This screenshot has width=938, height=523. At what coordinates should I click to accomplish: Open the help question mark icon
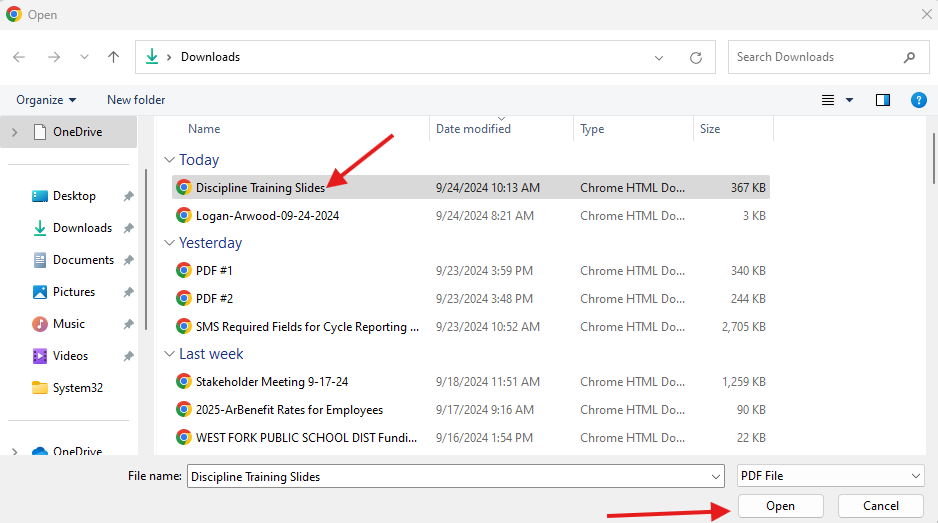click(918, 100)
